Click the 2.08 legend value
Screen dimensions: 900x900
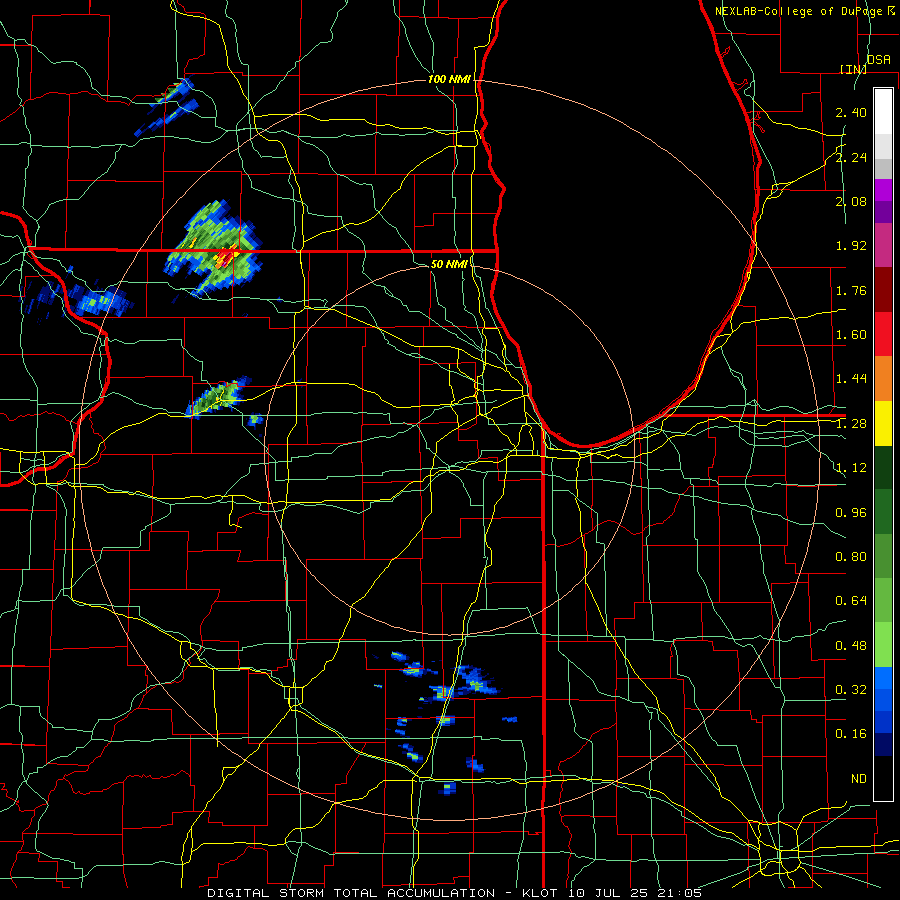(851, 201)
